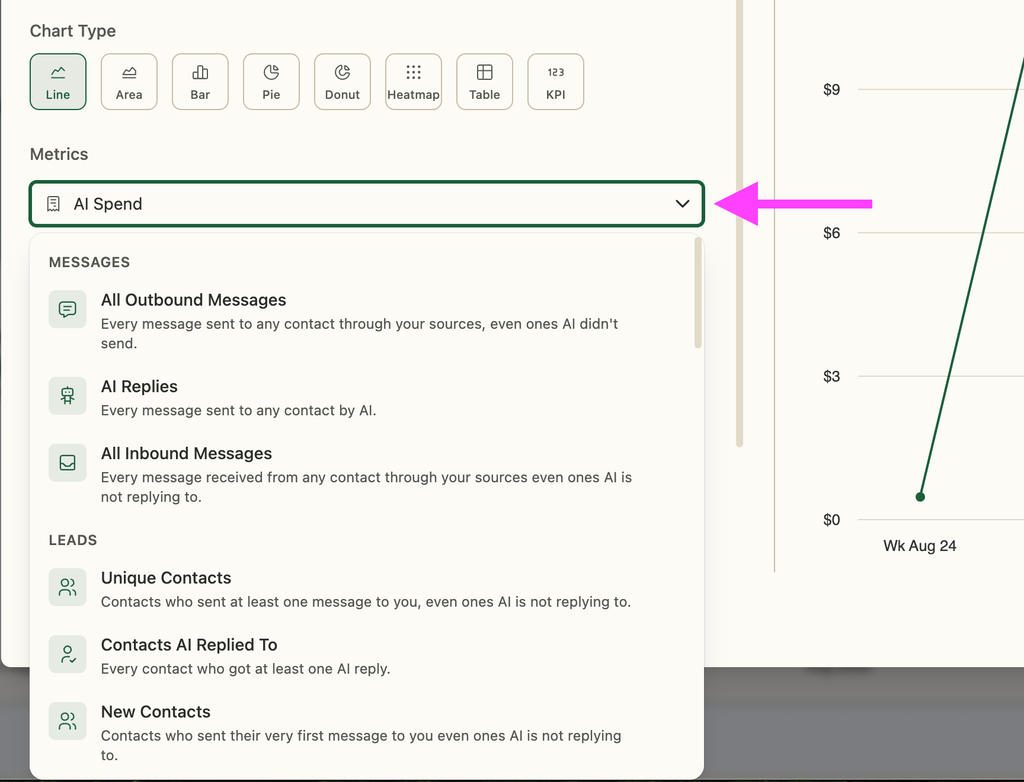Click the $9 axis label
The height and width of the screenshot is (782, 1024).
[x=831, y=90]
